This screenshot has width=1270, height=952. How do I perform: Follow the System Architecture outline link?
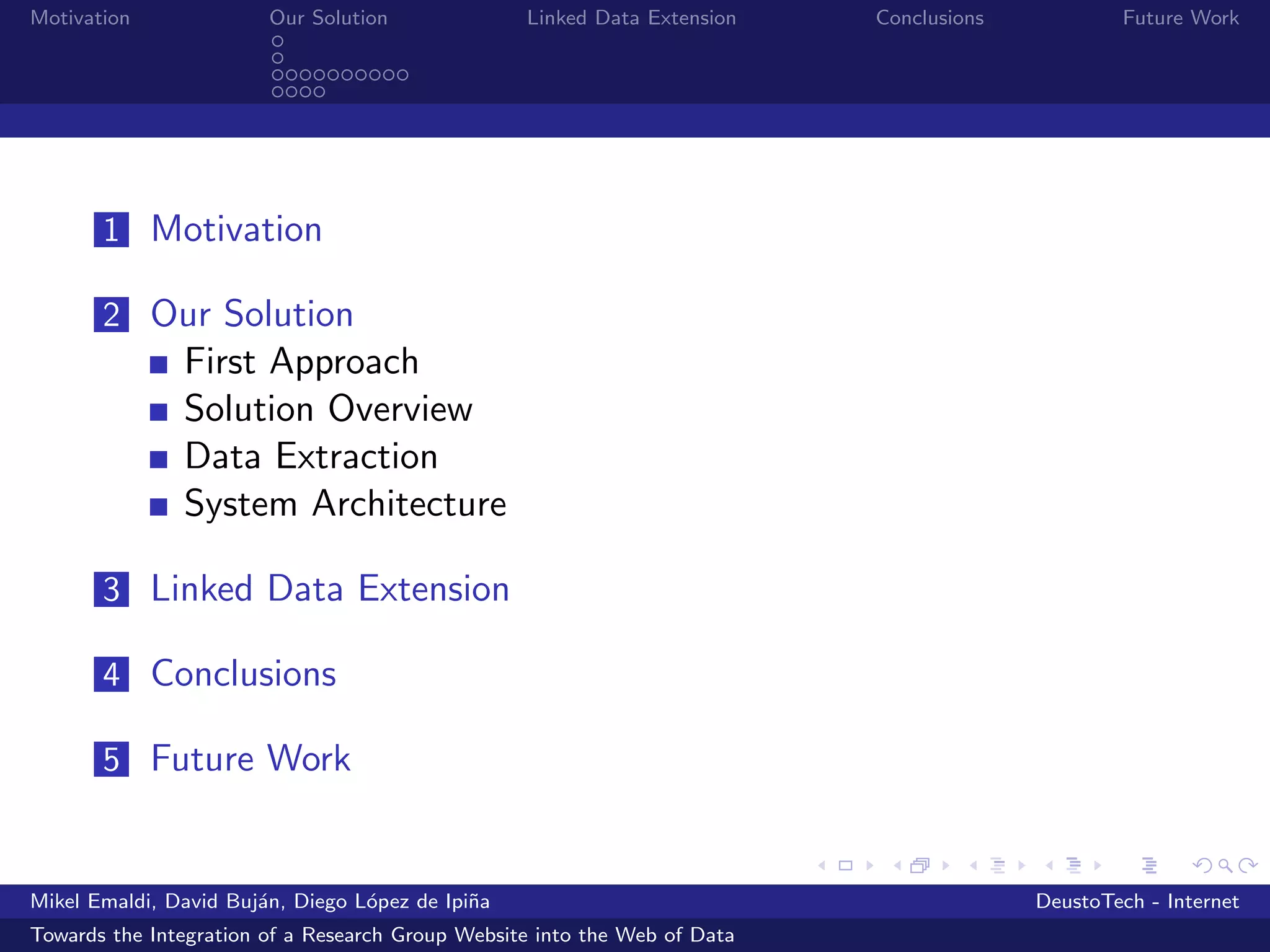(x=345, y=504)
